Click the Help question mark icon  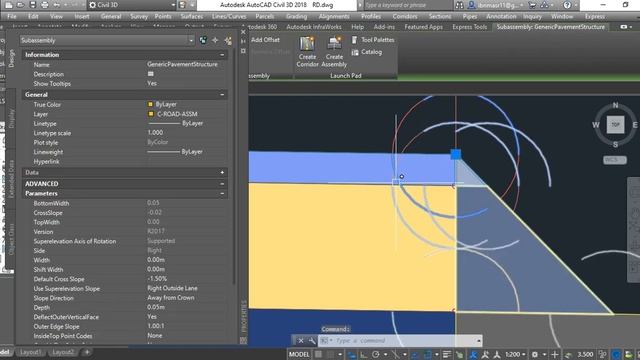[x=567, y=5]
